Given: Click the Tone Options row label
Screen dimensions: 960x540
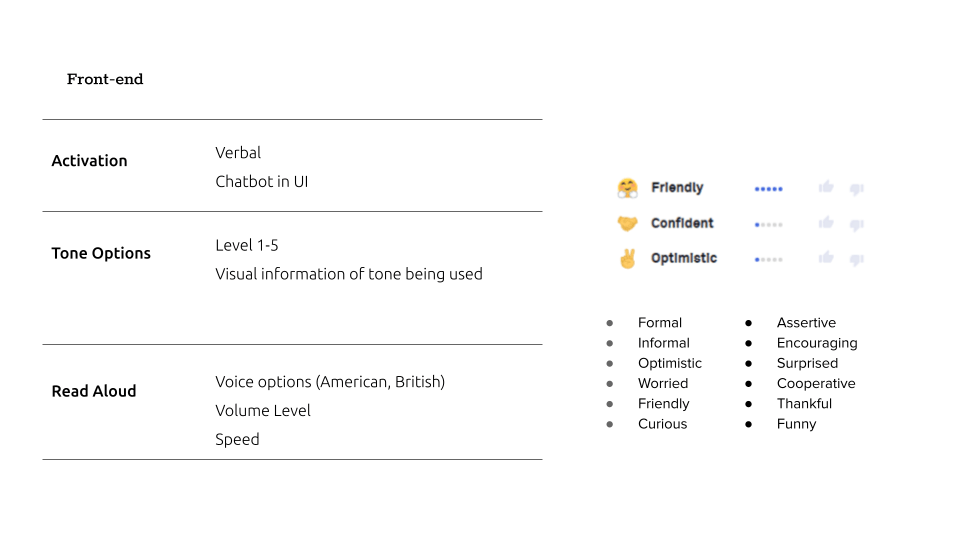Looking at the screenshot, I should pyautogui.click(x=101, y=253).
